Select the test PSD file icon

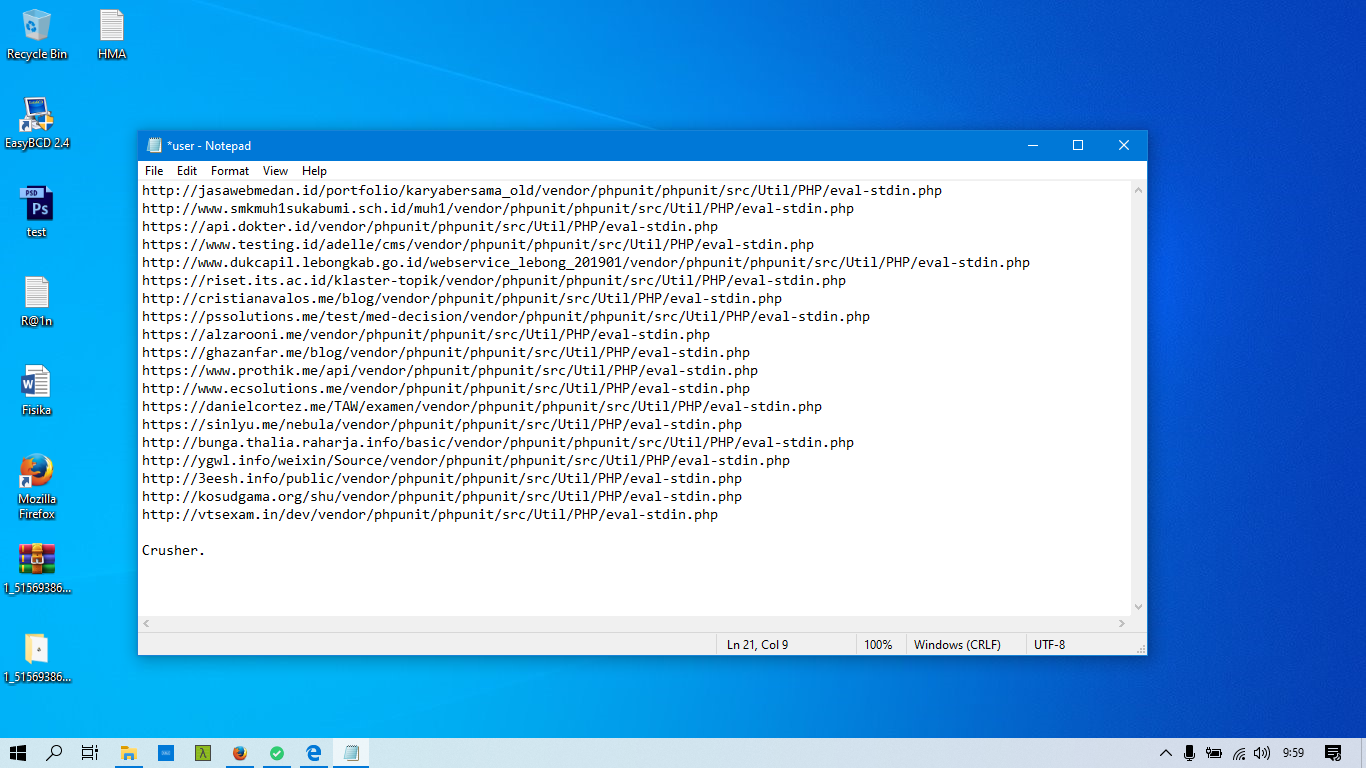(37, 212)
